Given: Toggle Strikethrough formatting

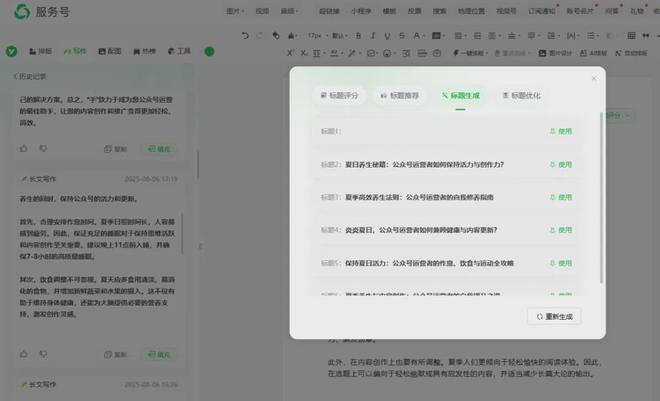Looking at the screenshot, I should click(402, 36).
